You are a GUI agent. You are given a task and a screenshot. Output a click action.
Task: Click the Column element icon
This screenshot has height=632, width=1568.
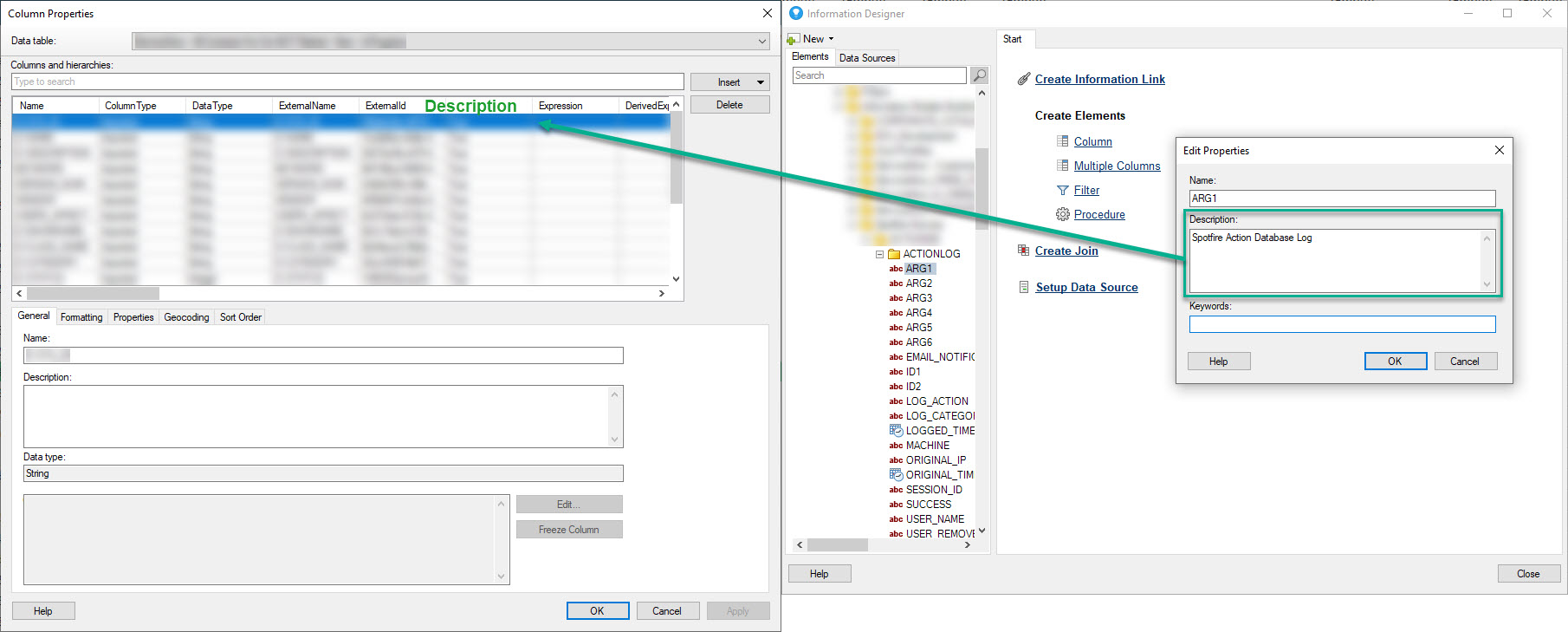(x=1062, y=141)
